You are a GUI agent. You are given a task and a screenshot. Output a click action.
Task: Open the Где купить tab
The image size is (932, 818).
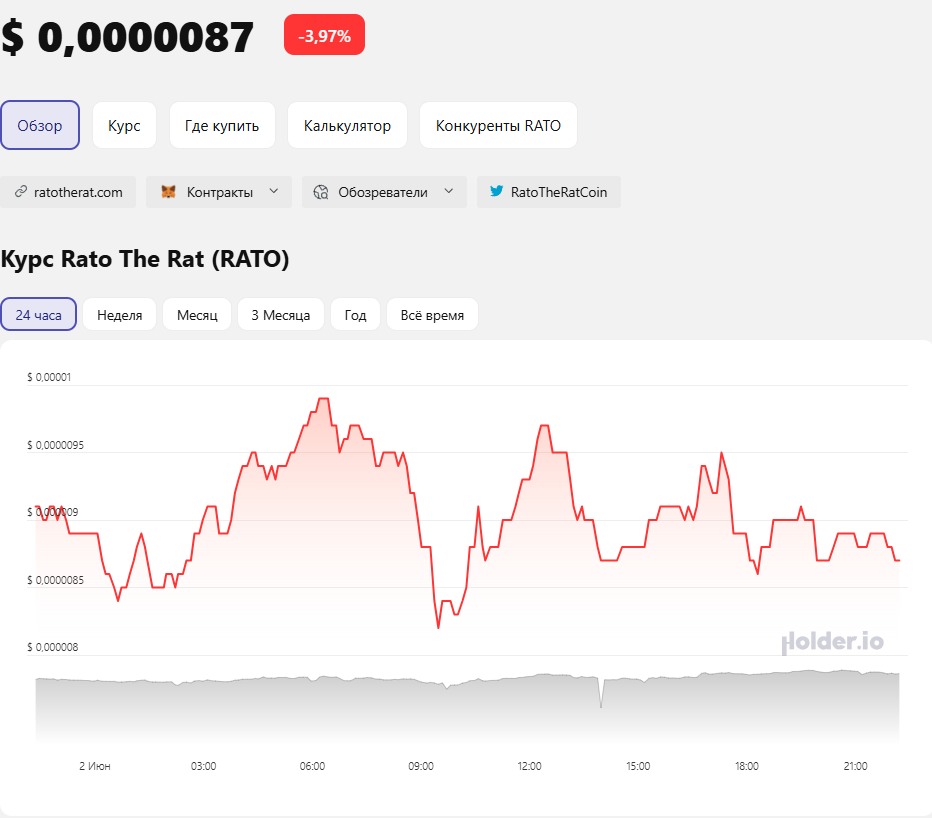click(x=222, y=126)
